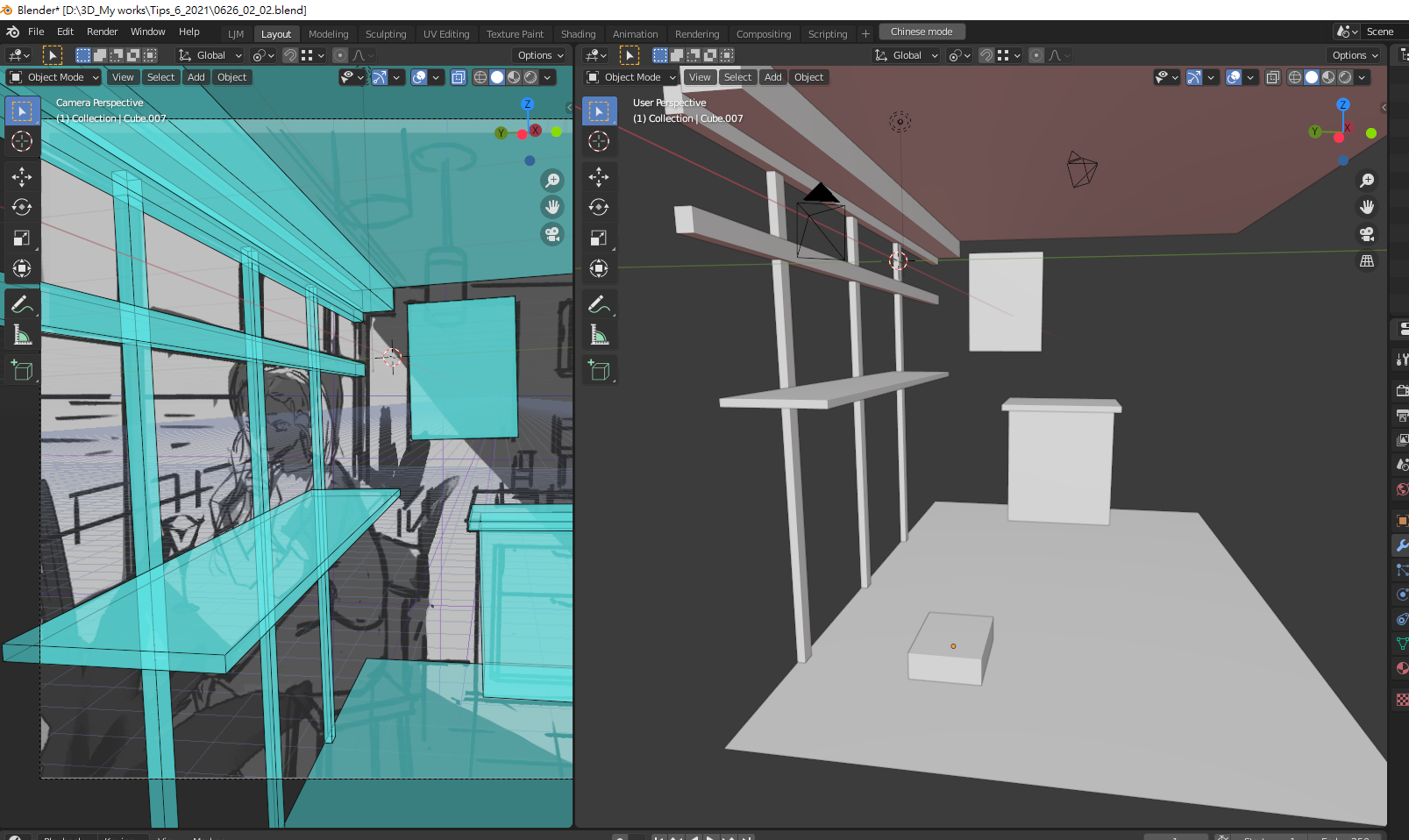Select the Move tool in left viewport
1409x840 pixels.
pos(22,177)
